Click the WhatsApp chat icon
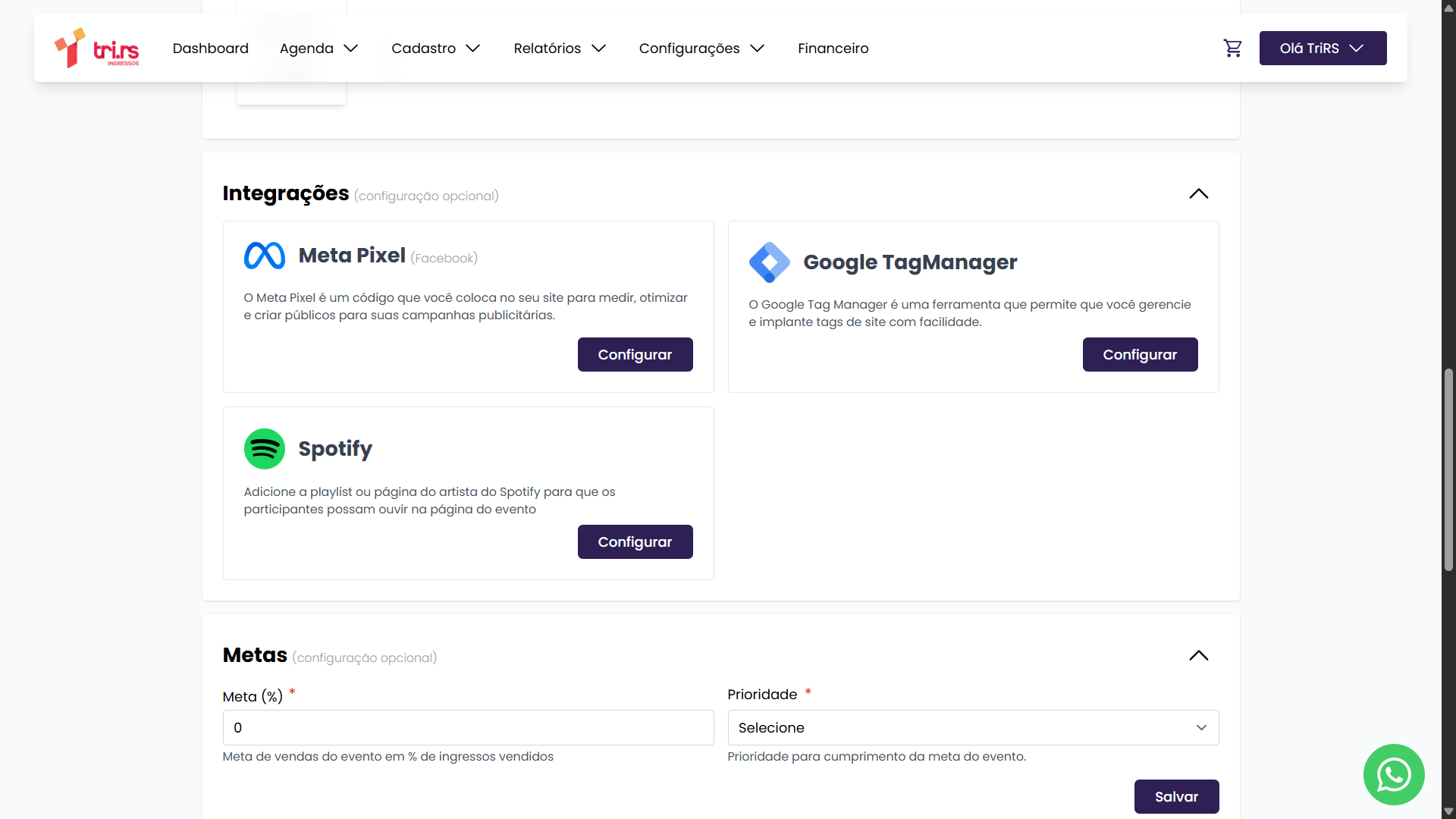The height and width of the screenshot is (819, 1456). coord(1393,774)
